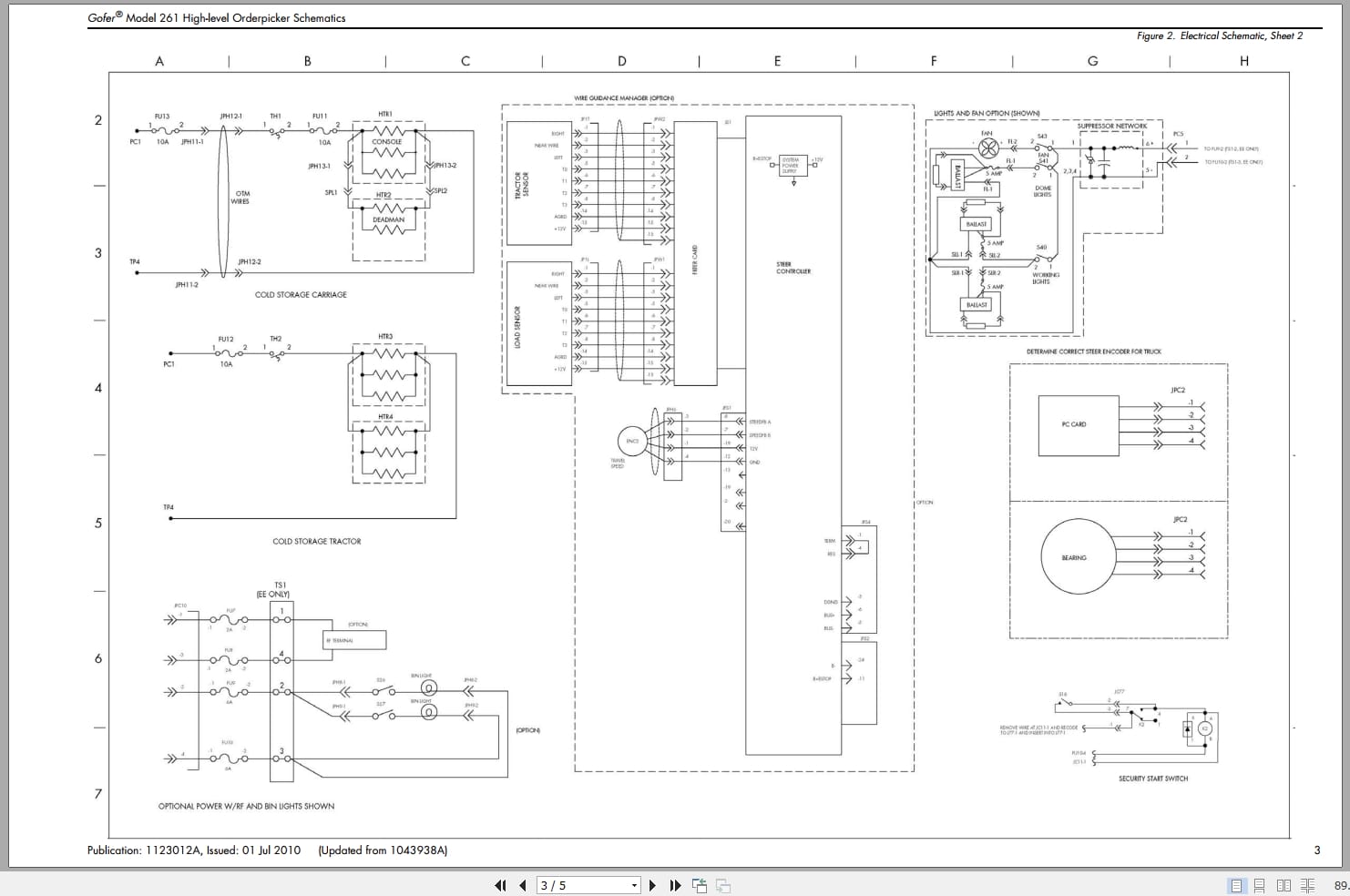Click 'DETERMINE CORRECT STEER ENCODER FOR TRUCK' text
The width and height of the screenshot is (1350, 896).
tap(1094, 351)
